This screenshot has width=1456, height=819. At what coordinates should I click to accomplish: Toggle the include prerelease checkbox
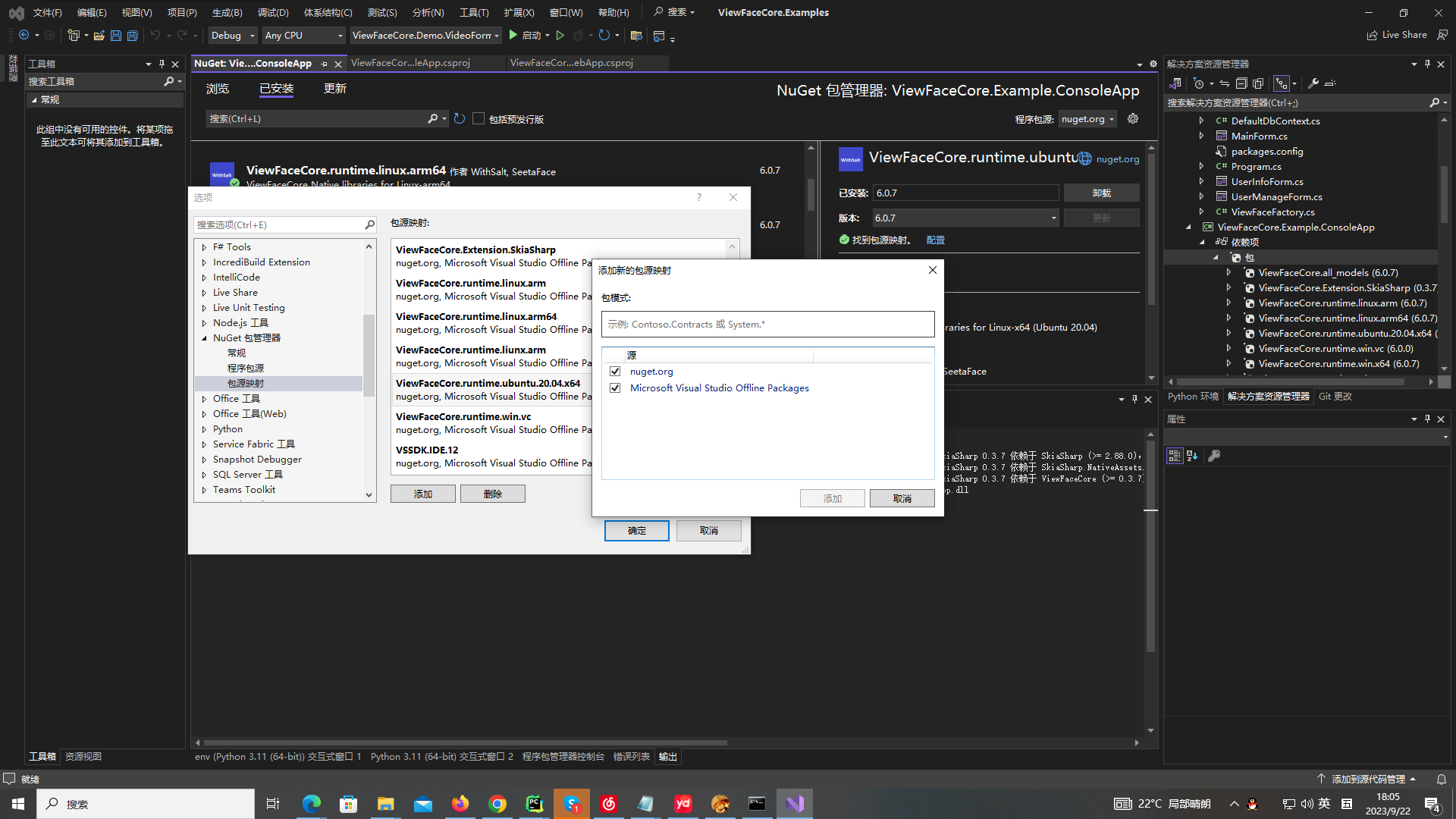[479, 119]
